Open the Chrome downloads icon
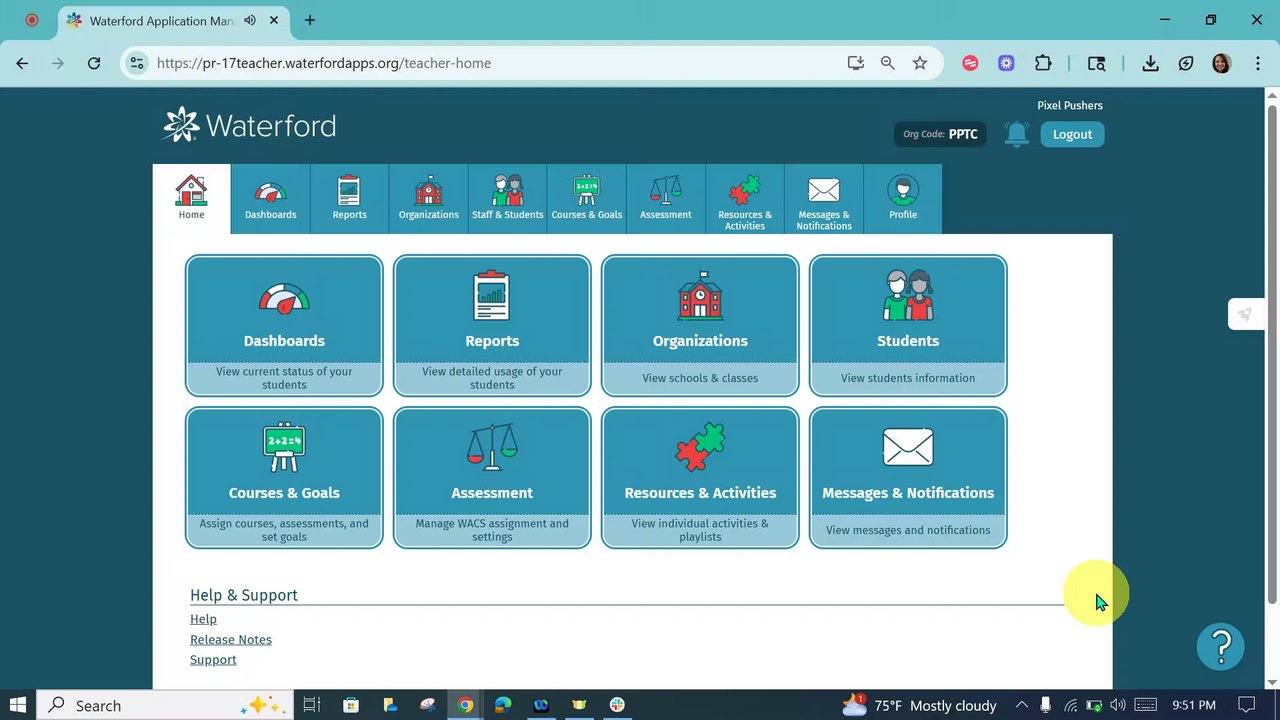The image size is (1280, 720). 1151,63
